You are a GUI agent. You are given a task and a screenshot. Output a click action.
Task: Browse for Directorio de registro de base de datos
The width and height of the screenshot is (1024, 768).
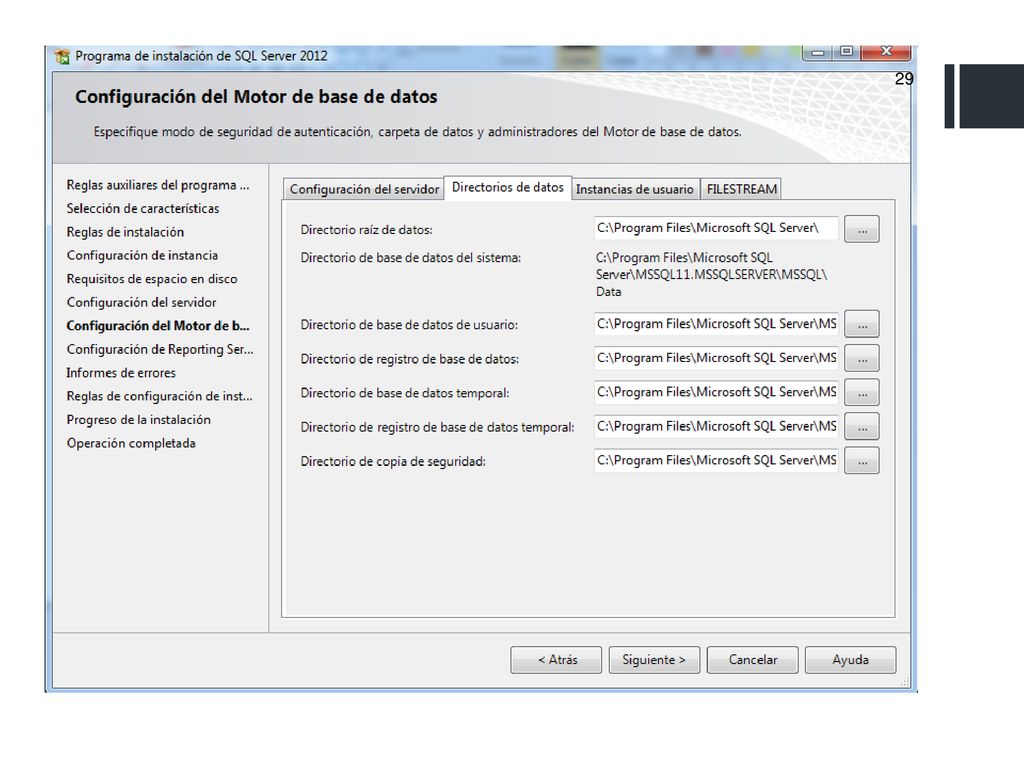(862, 358)
